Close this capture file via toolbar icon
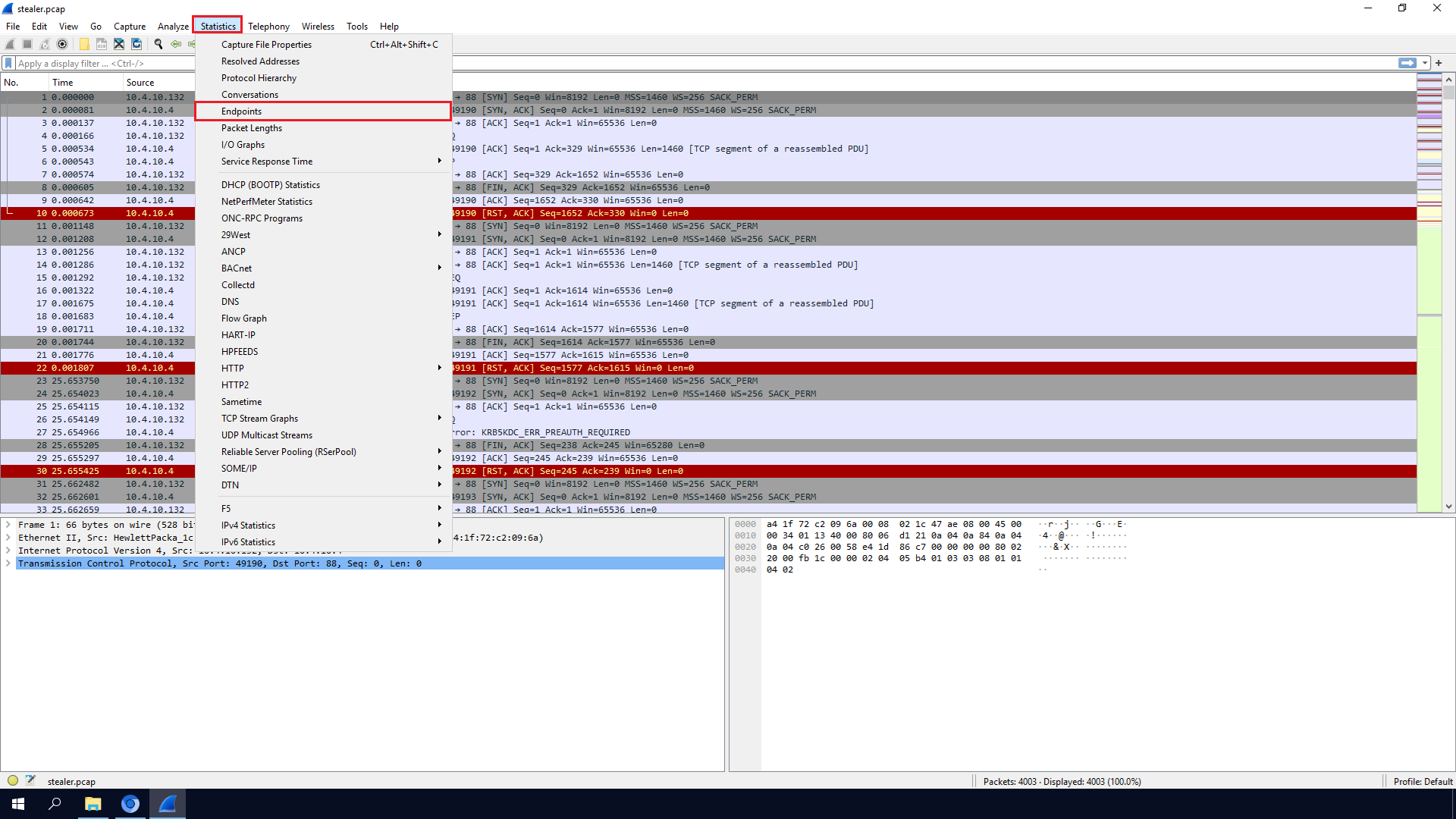Screen dimensions: 1456x819 pos(119,44)
